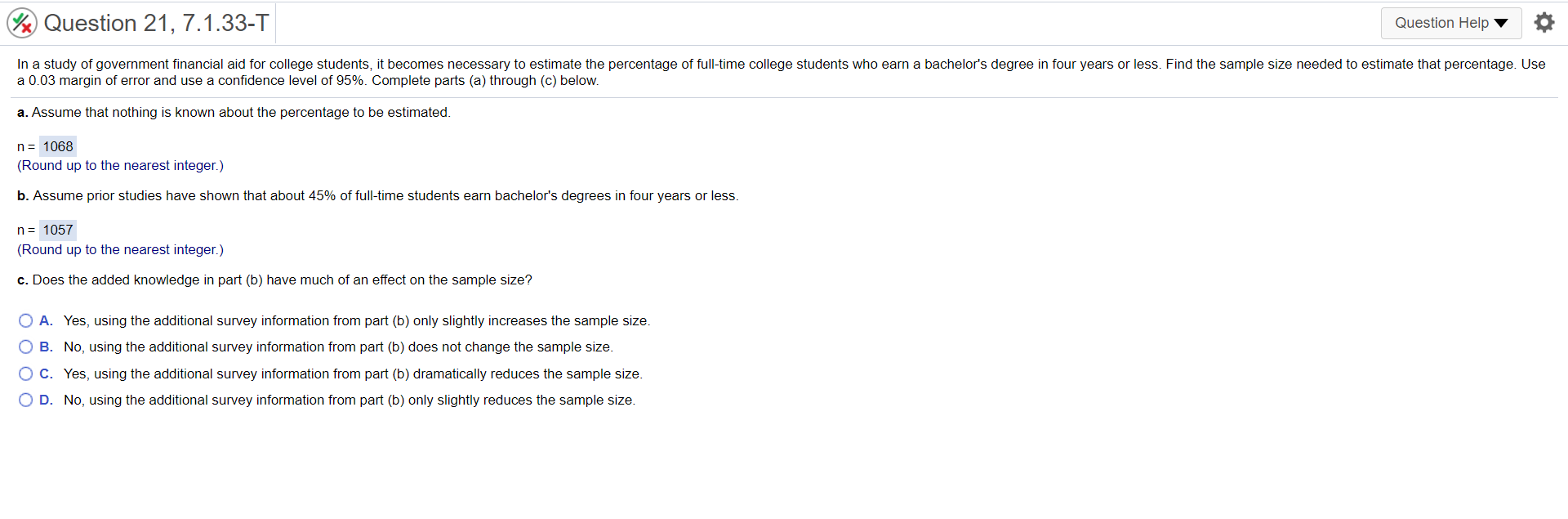Click the part (a) answer field showing 1068
The image size is (1568, 519).
[x=58, y=146]
